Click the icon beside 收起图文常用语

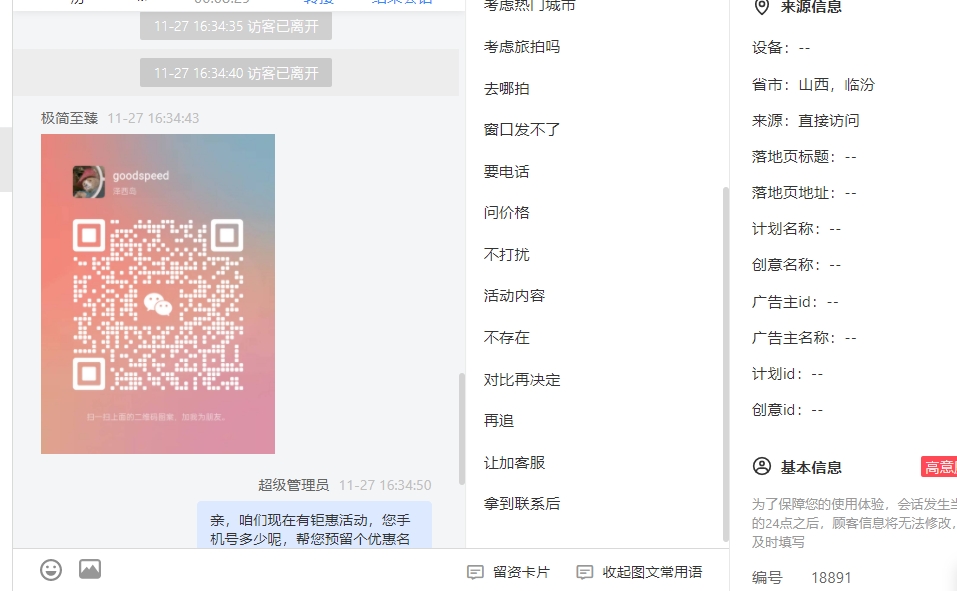585,572
